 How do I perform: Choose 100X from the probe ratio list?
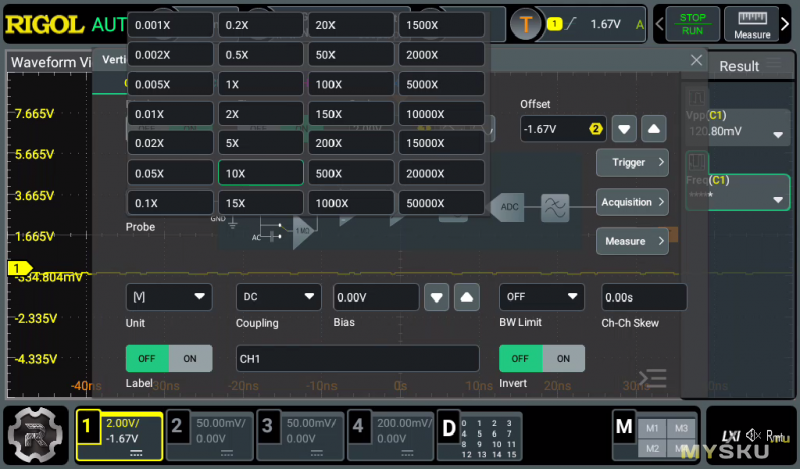[350, 85]
